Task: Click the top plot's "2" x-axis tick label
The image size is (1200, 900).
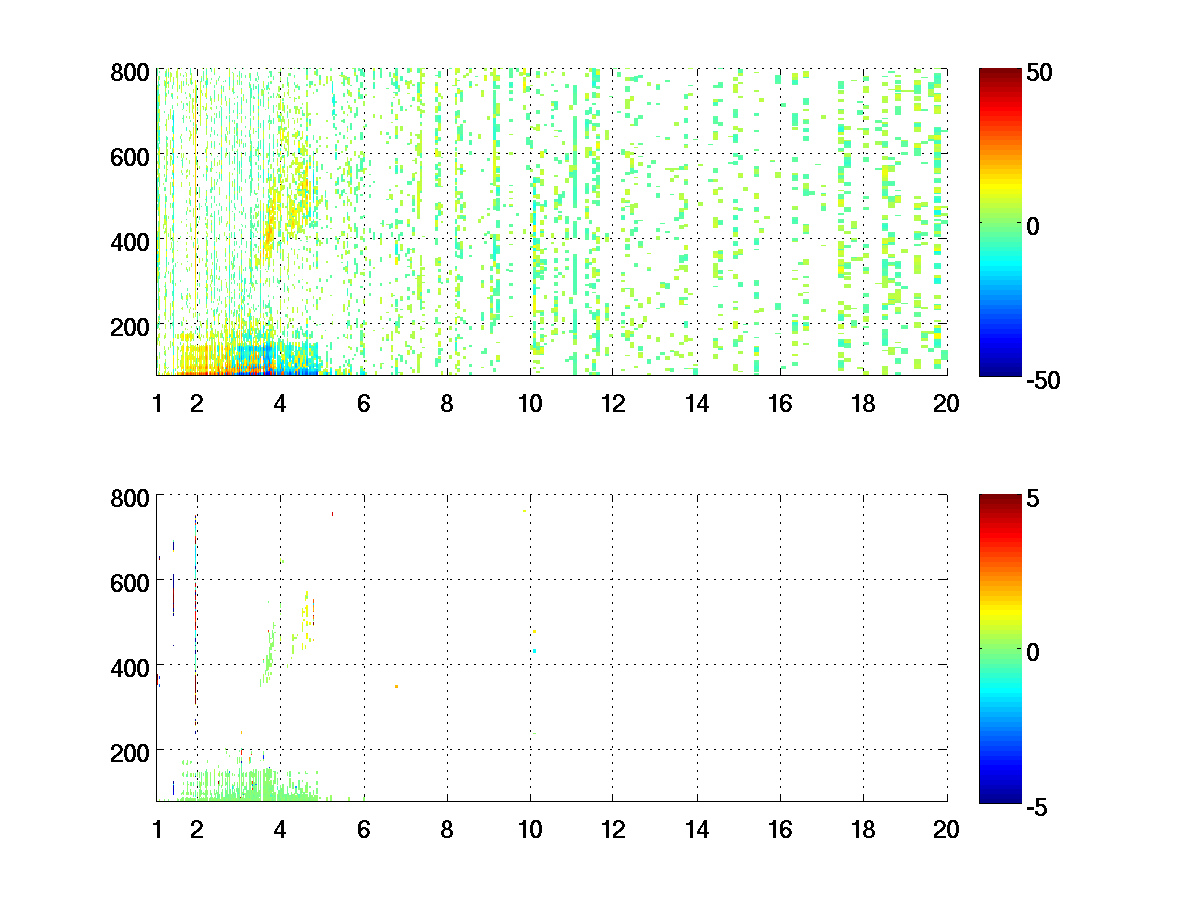Action: [197, 404]
